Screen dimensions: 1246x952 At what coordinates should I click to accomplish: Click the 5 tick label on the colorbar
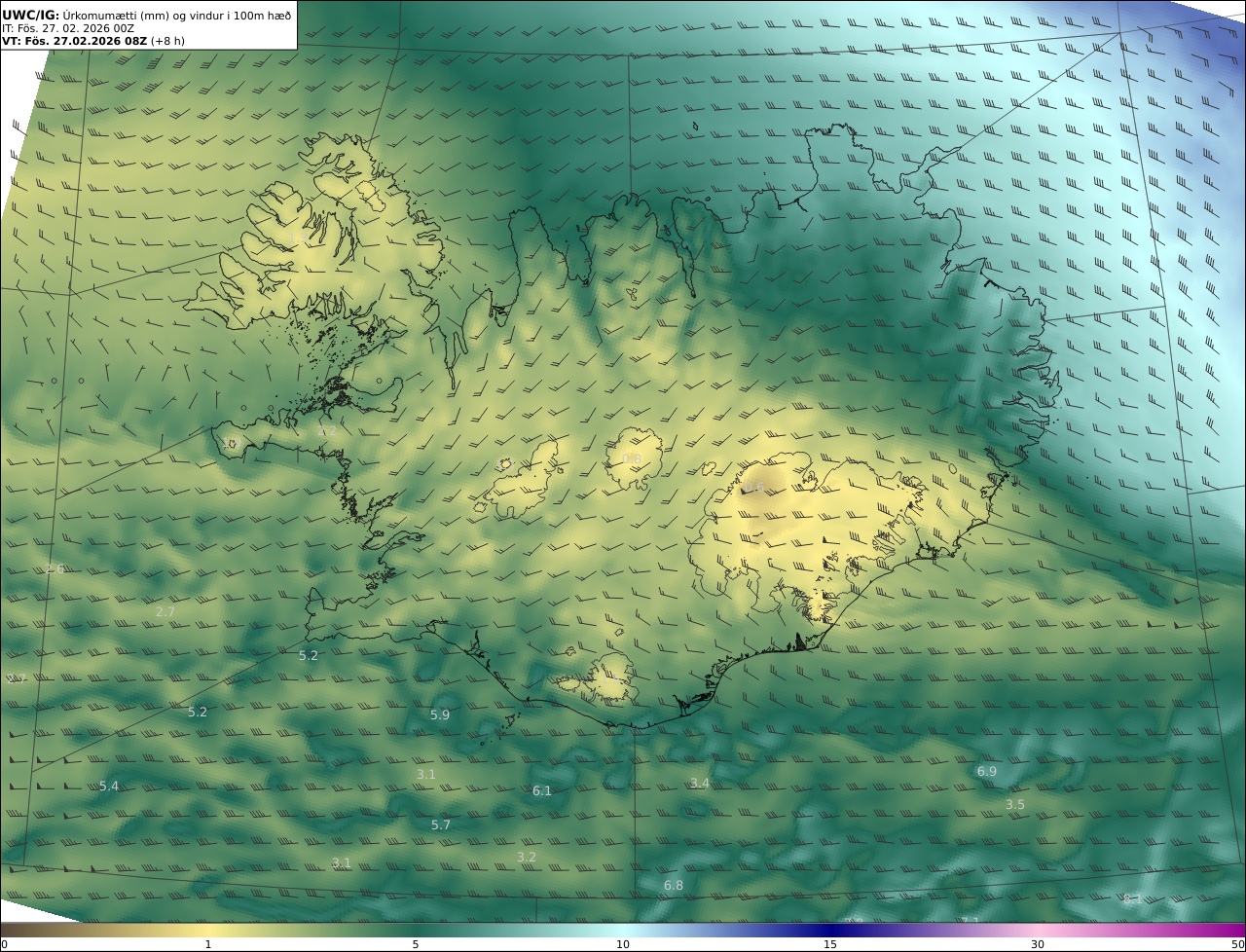[x=416, y=944]
